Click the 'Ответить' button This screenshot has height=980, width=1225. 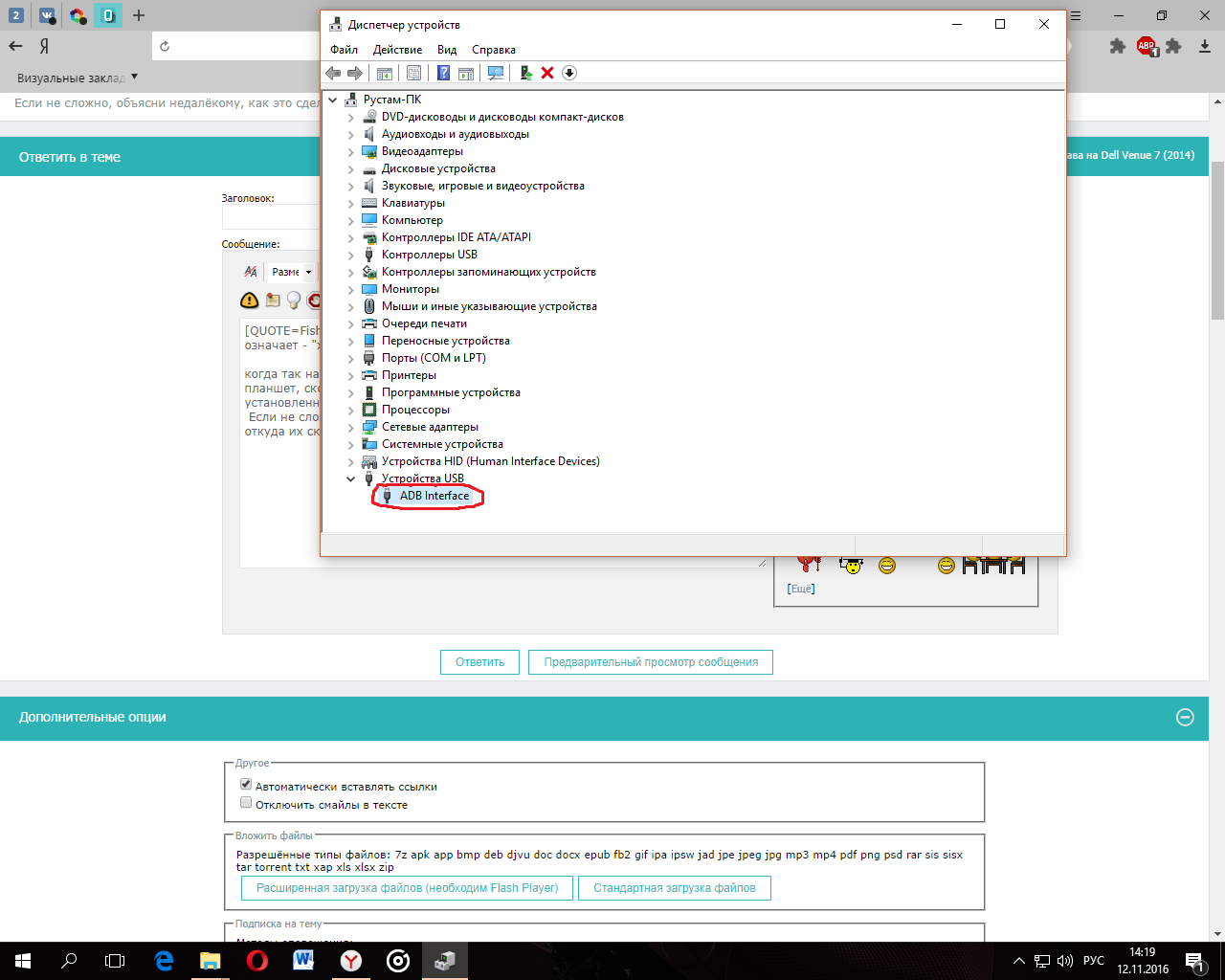(479, 662)
